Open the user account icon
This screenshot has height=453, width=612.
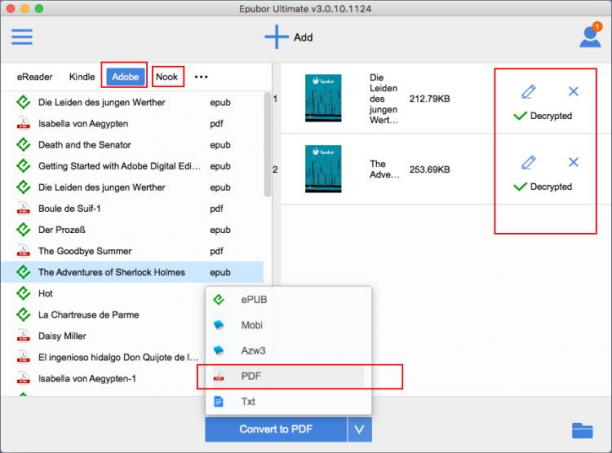coord(590,35)
